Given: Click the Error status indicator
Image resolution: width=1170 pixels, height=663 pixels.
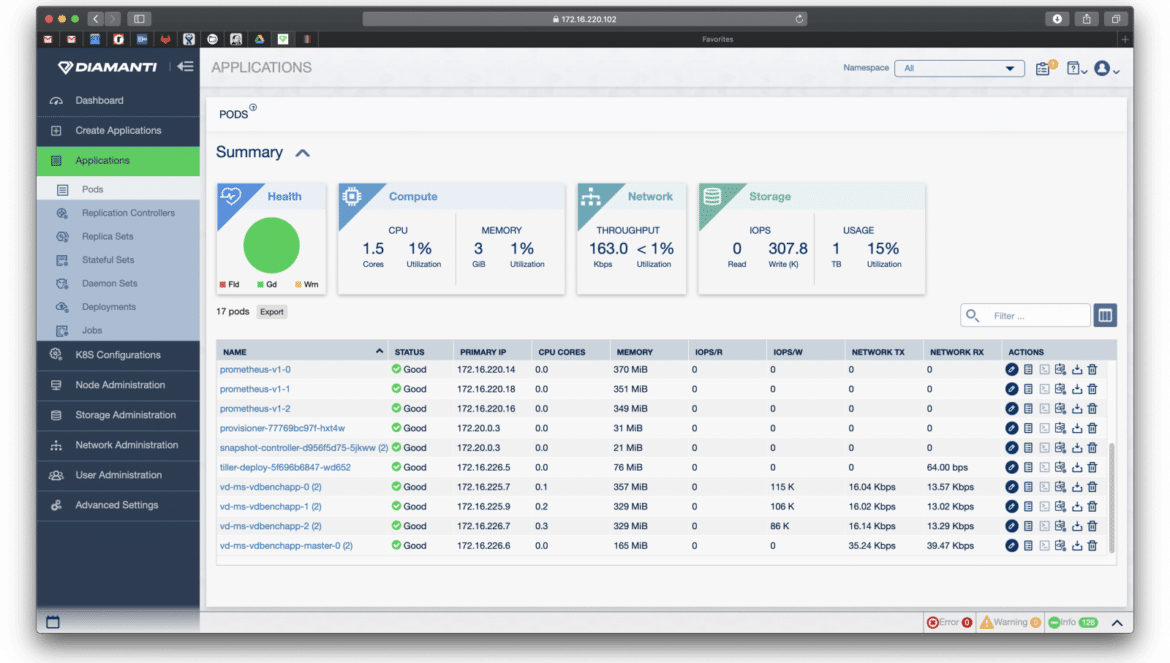Looking at the screenshot, I should [x=949, y=622].
